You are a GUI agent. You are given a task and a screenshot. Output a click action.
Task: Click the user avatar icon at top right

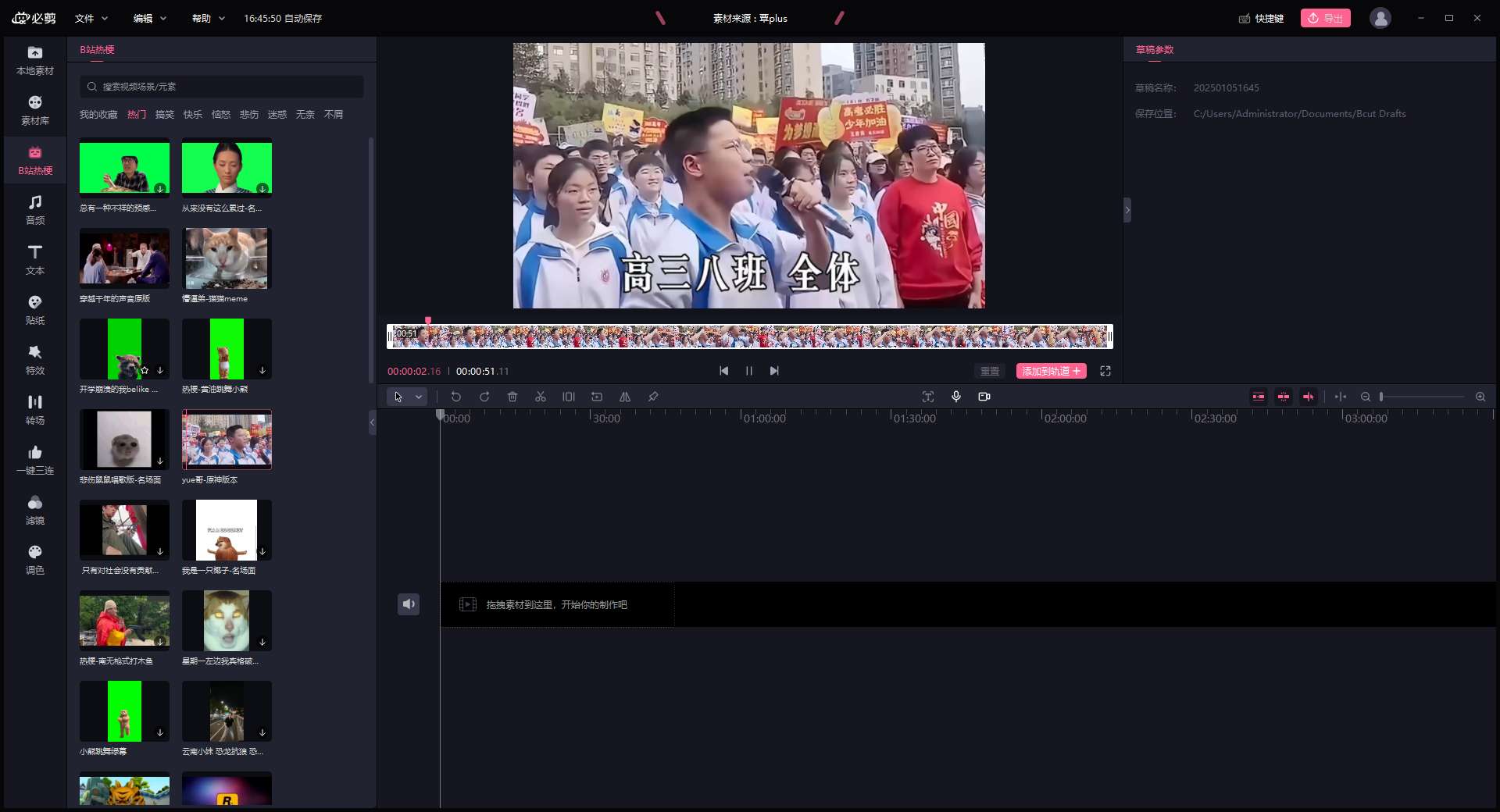pos(1380,18)
